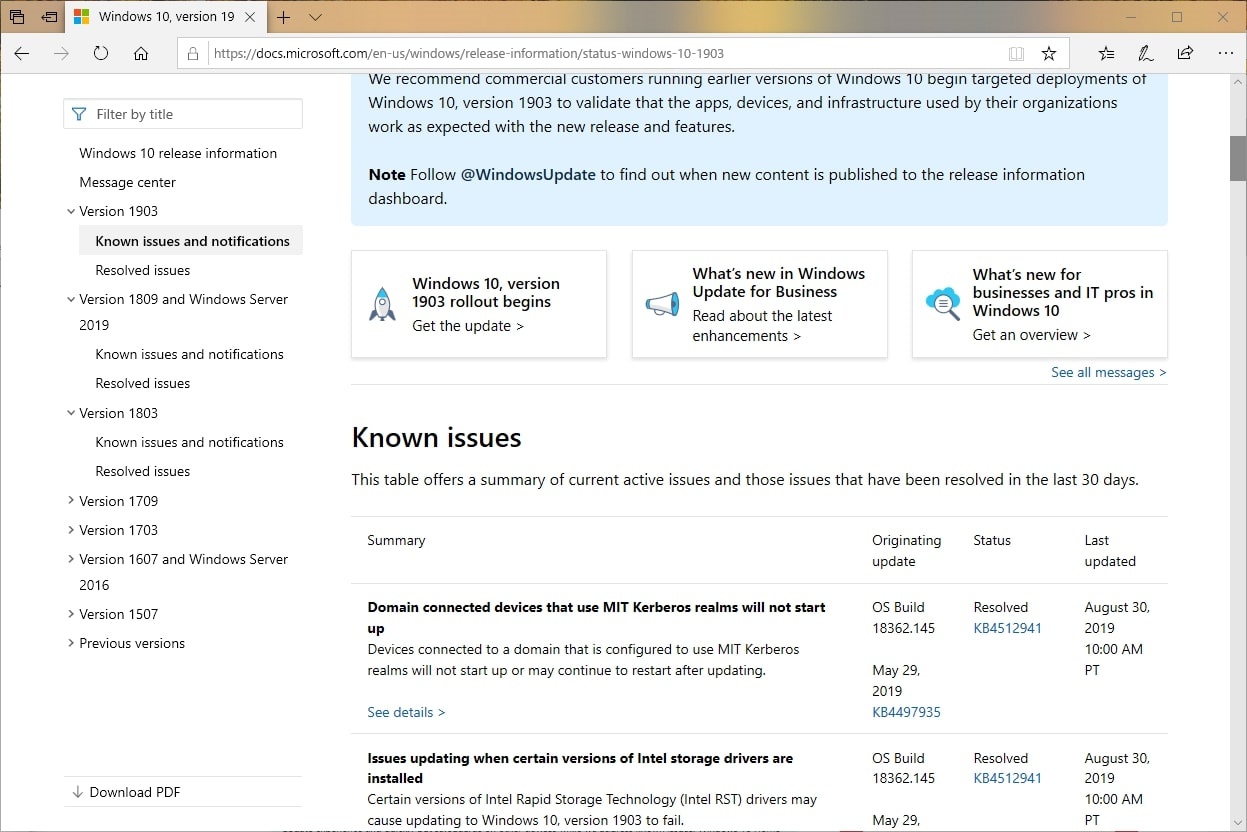Click the Originating update column header

coord(906,550)
